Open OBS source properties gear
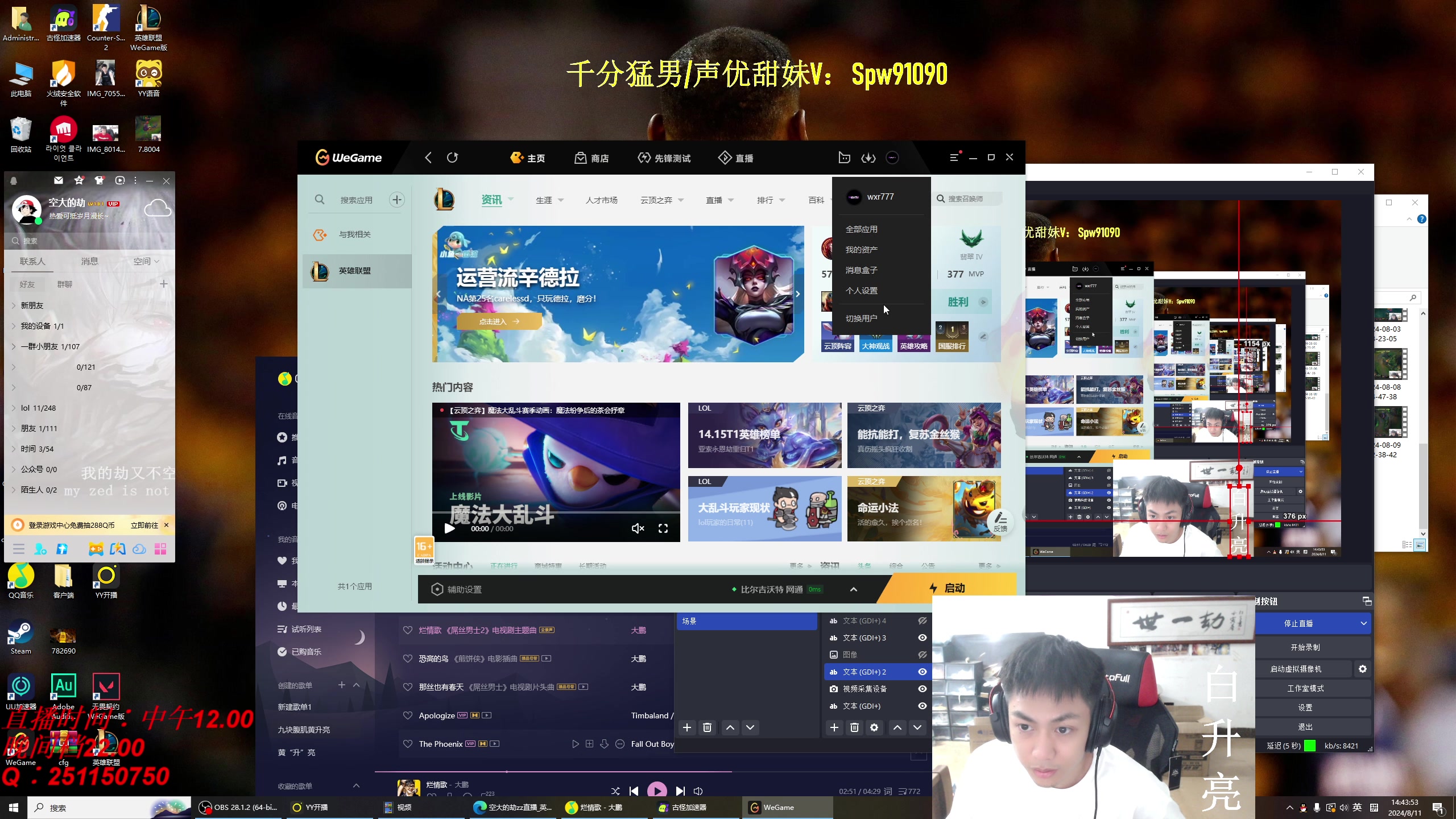 [x=874, y=727]
